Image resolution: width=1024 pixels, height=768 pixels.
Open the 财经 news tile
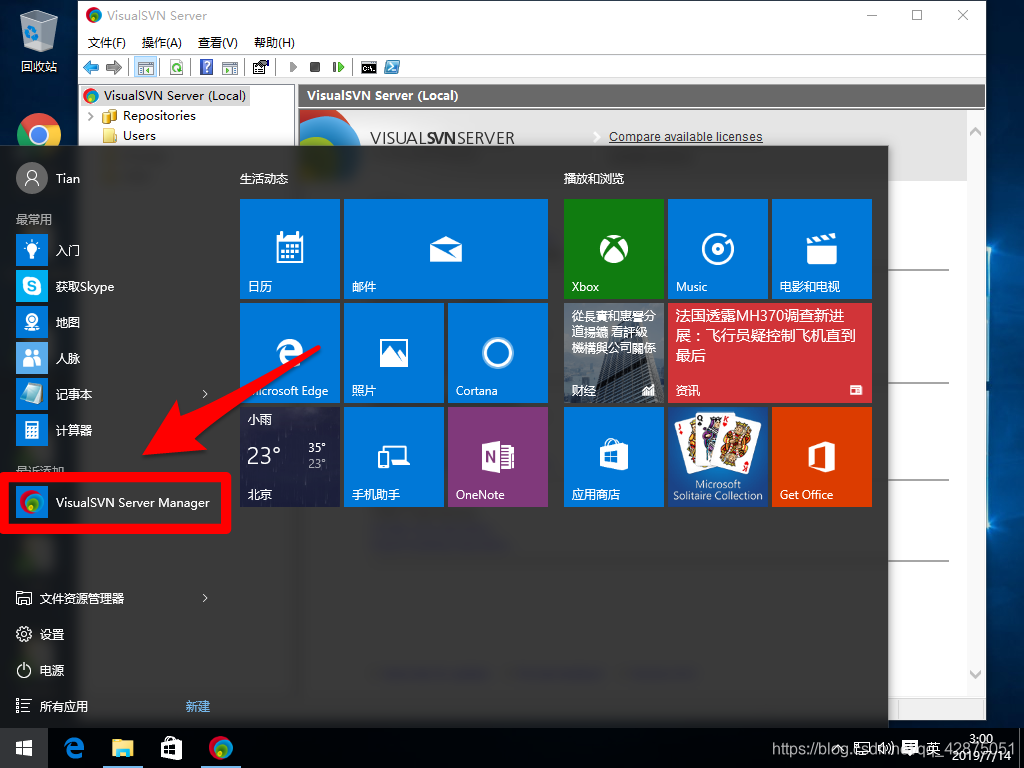pyautogui.click(x=614, y=353)
